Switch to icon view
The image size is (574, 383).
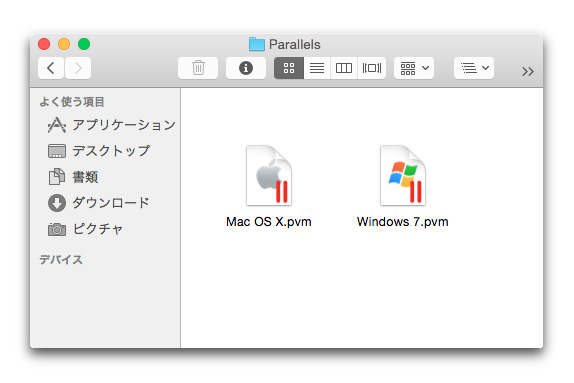[289, 68]
